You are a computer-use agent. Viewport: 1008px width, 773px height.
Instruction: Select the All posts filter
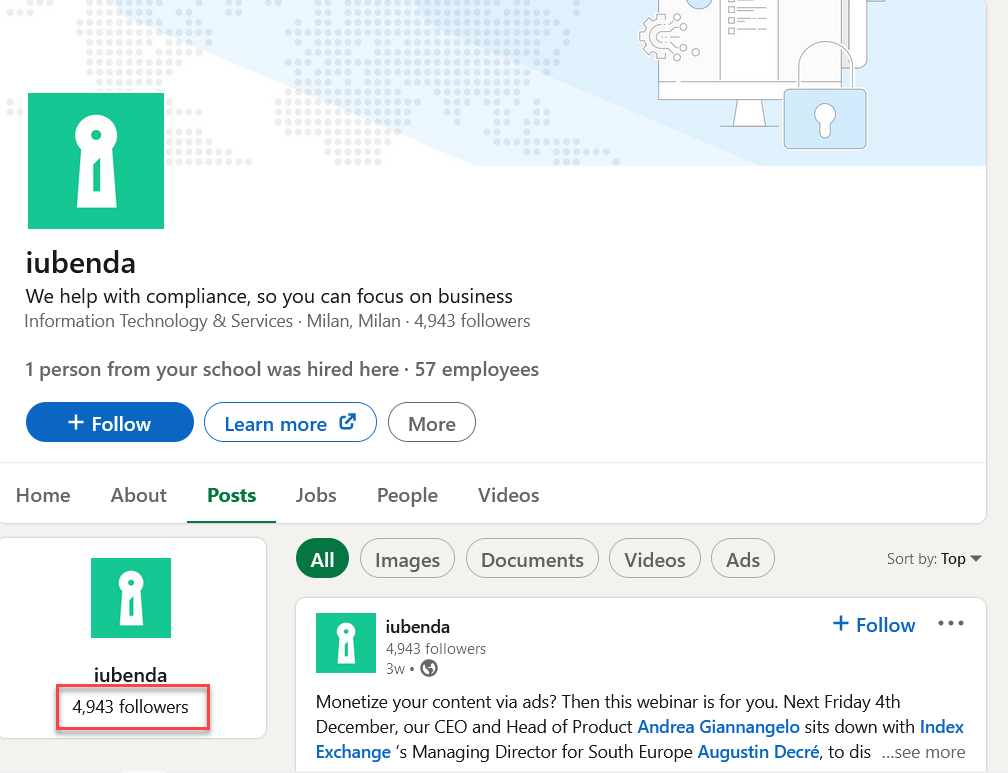(x=323, y=559)
